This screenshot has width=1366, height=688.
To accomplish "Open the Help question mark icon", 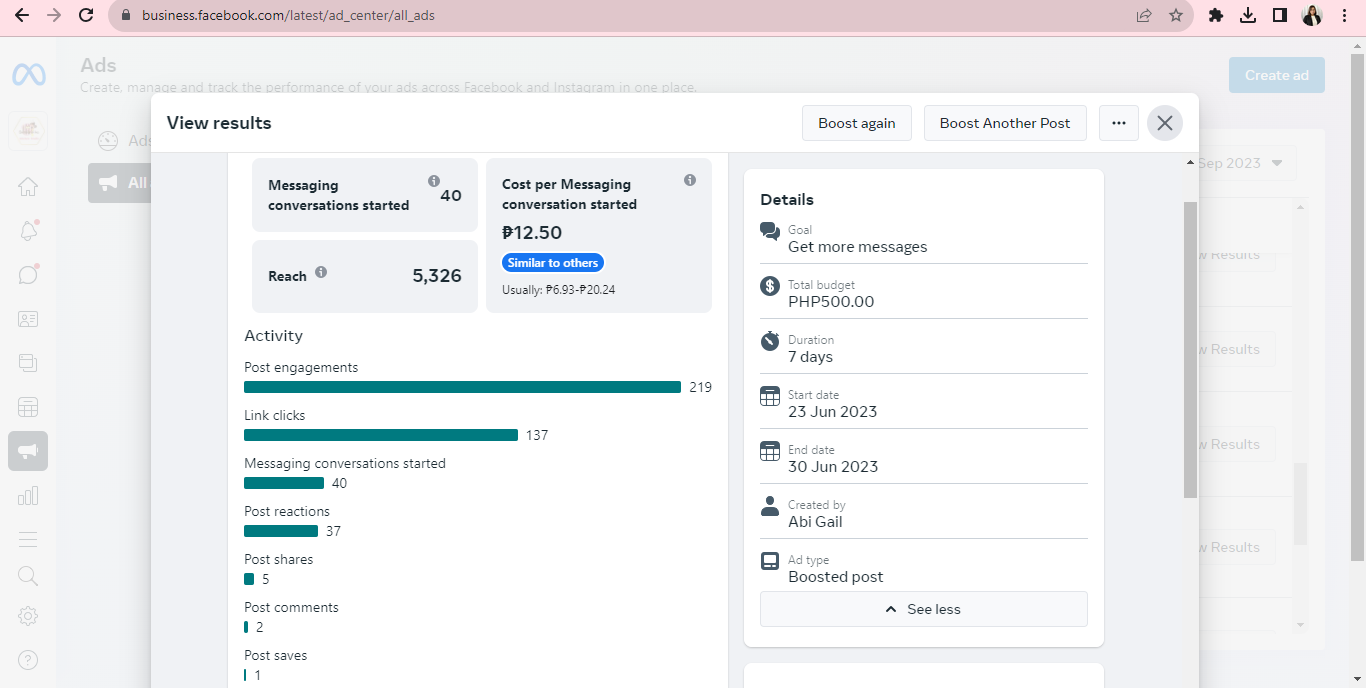I will [28, 660].
